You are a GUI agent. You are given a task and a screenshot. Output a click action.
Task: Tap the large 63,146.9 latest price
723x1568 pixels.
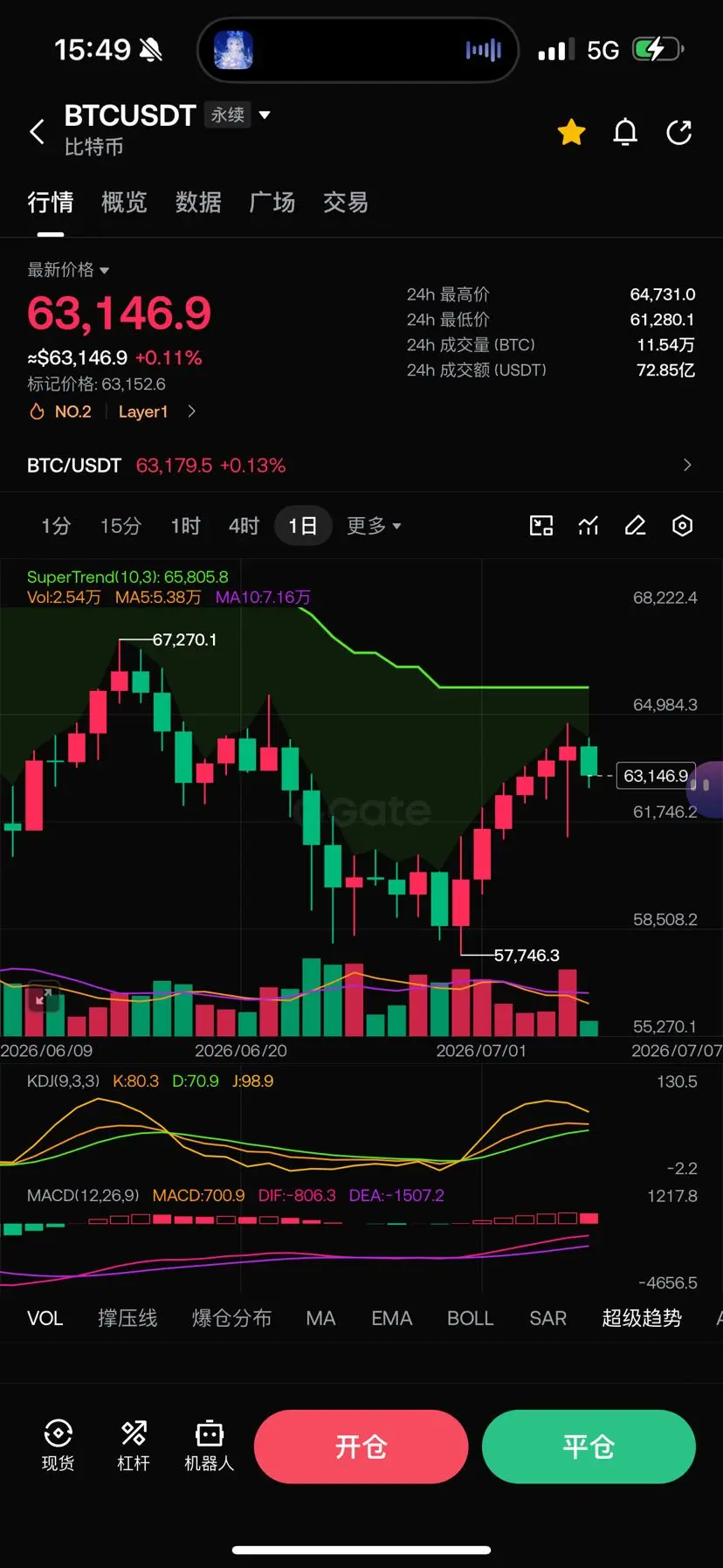point(120,314)
